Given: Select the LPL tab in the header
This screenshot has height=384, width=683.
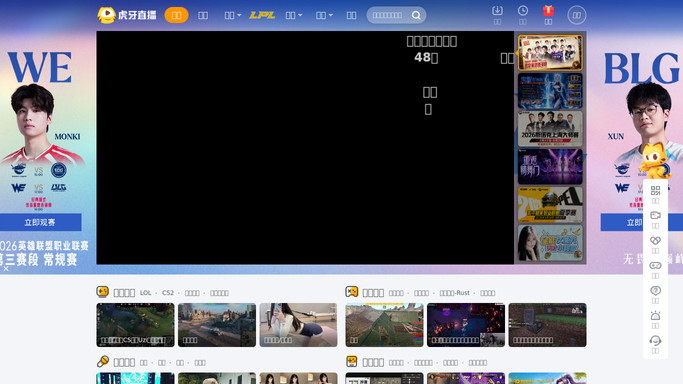Looking at the screenshot, I should (262, 15).
